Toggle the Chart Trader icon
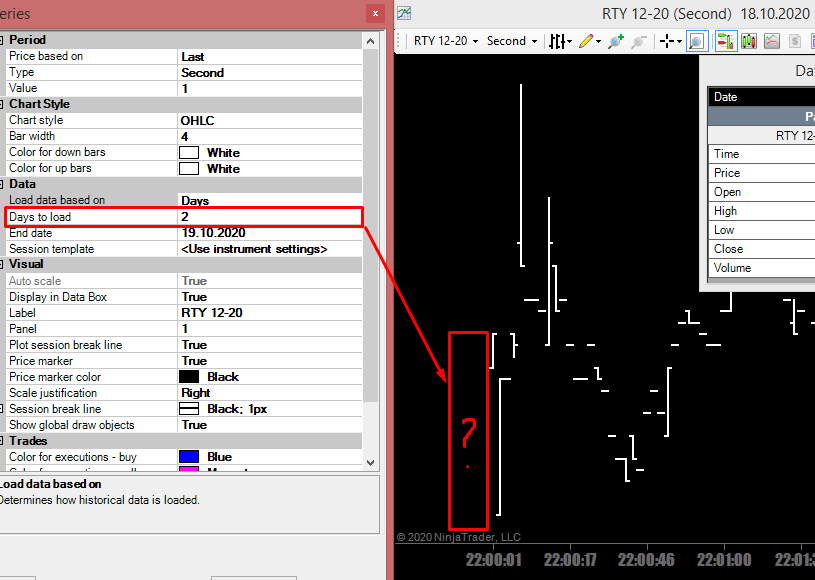Screen dimensions: 815x580 [726, 41]
